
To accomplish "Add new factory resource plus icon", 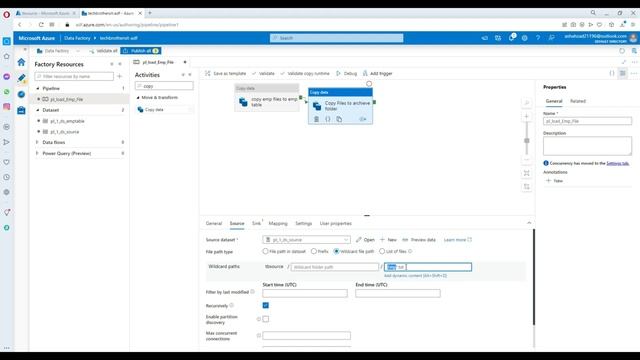I will pos(120,76).
